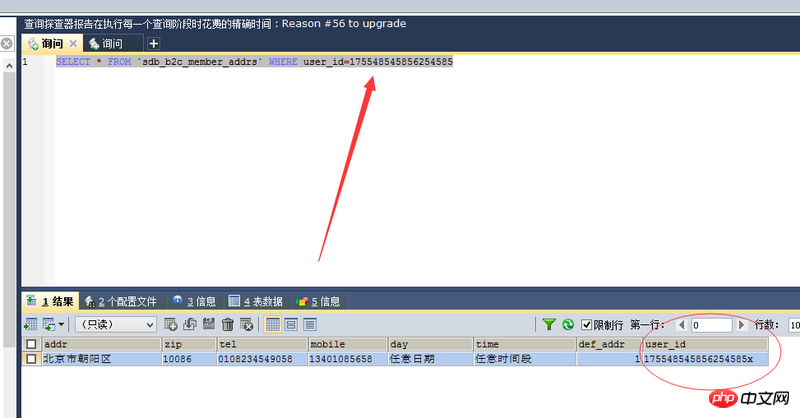Click the def_addr column header
800x418 pixels.
[x=609, y=345]
